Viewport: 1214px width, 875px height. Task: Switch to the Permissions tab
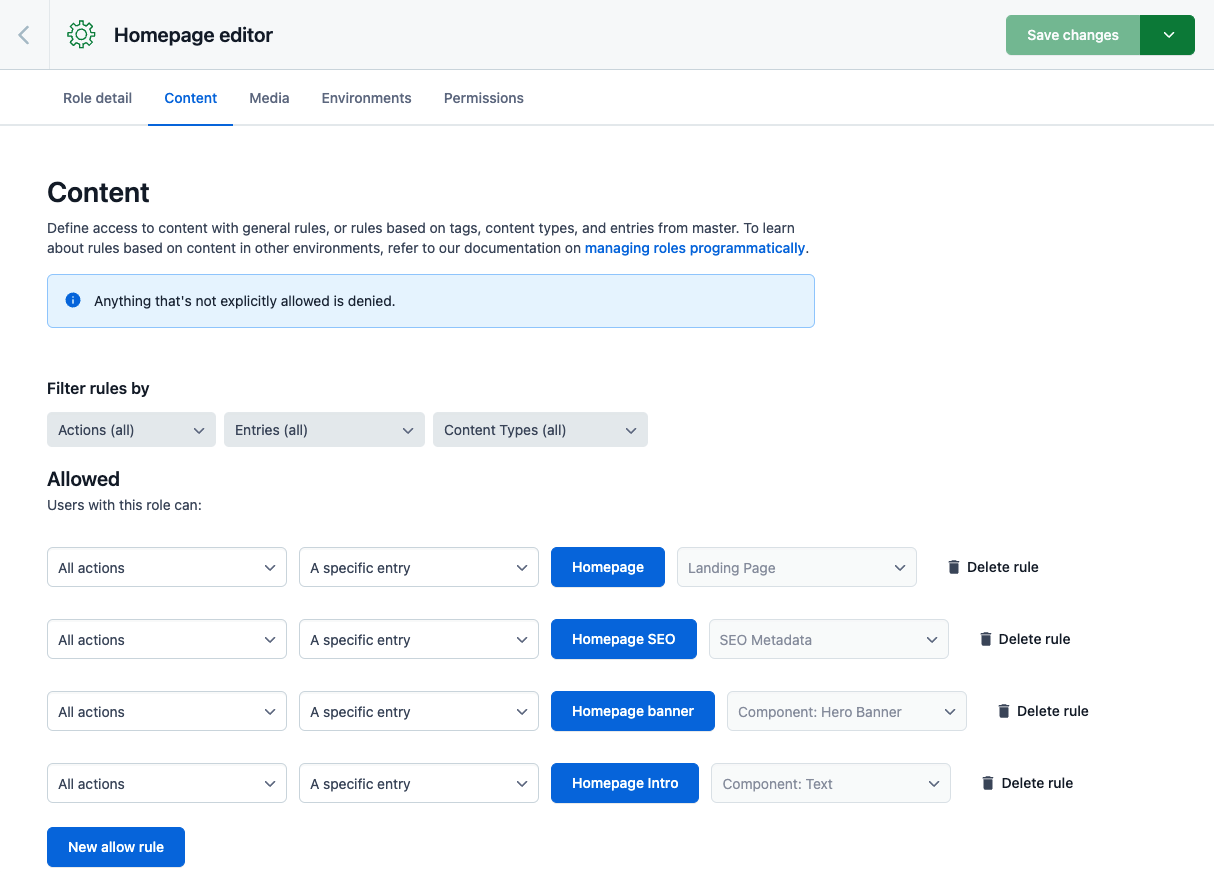[483, 97]
